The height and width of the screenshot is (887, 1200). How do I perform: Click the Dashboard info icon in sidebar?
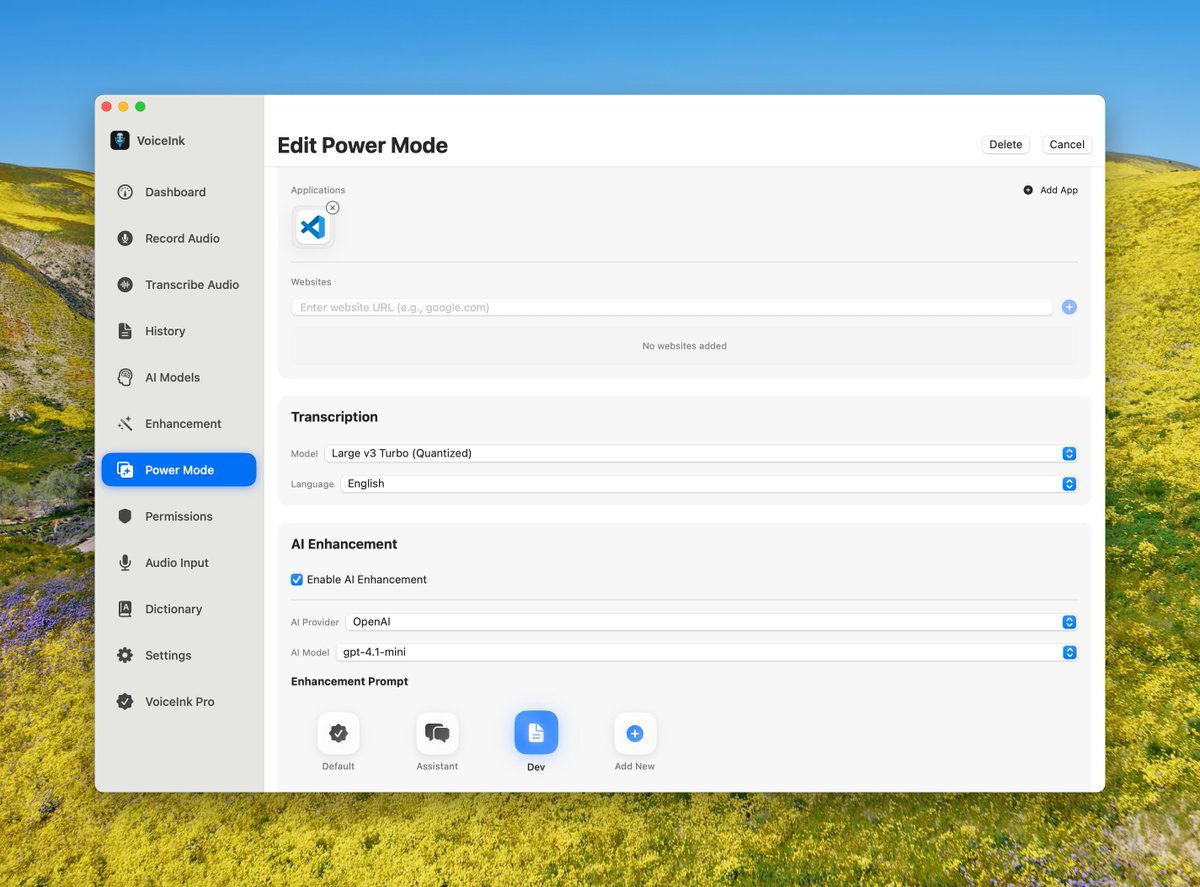(125, 192)
